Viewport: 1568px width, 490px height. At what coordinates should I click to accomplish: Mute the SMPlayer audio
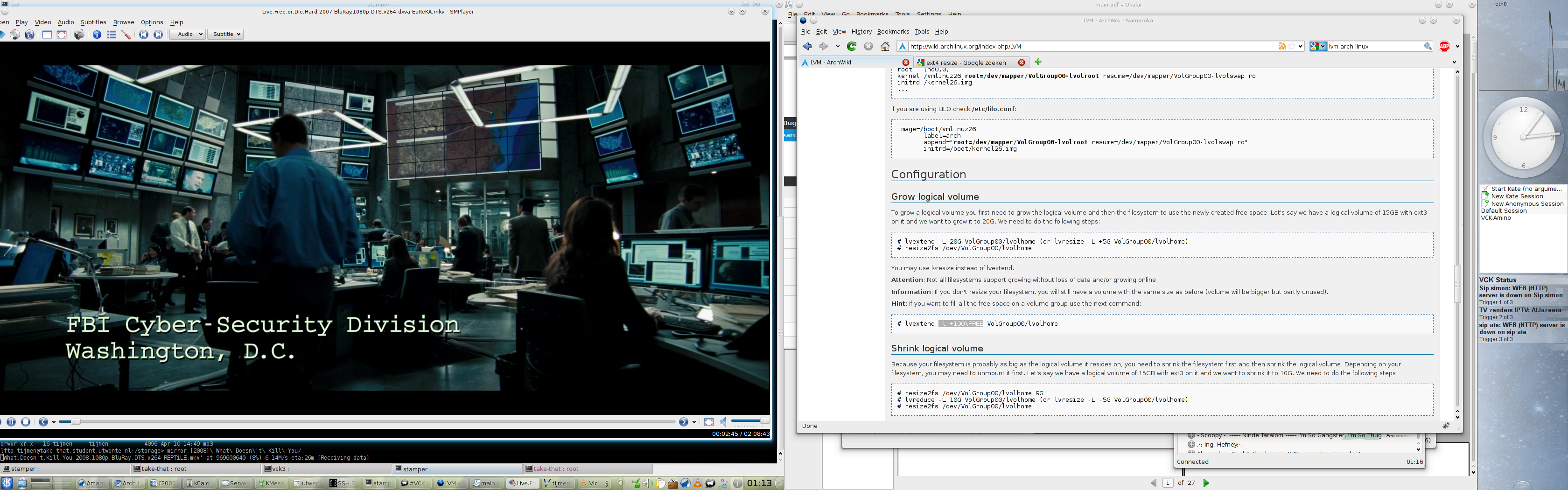[724, 422]
